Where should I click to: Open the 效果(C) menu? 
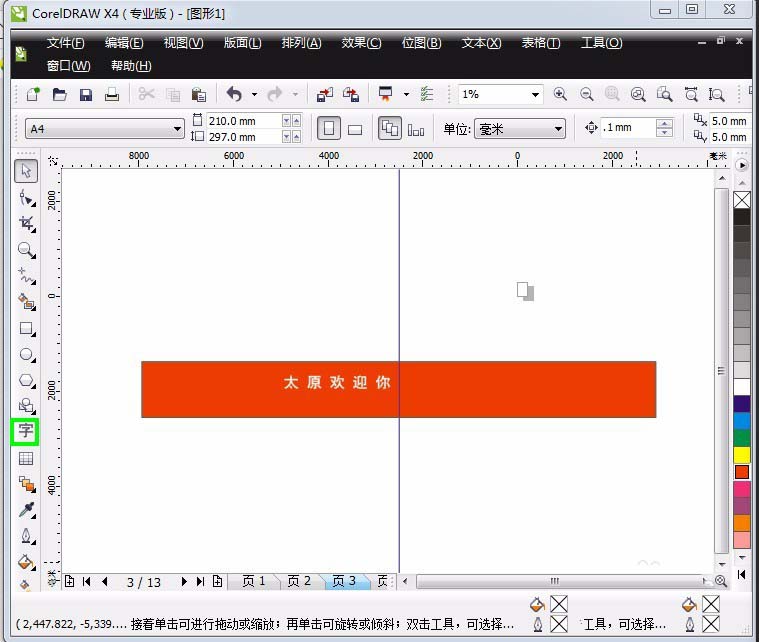[x=361, y=43]
